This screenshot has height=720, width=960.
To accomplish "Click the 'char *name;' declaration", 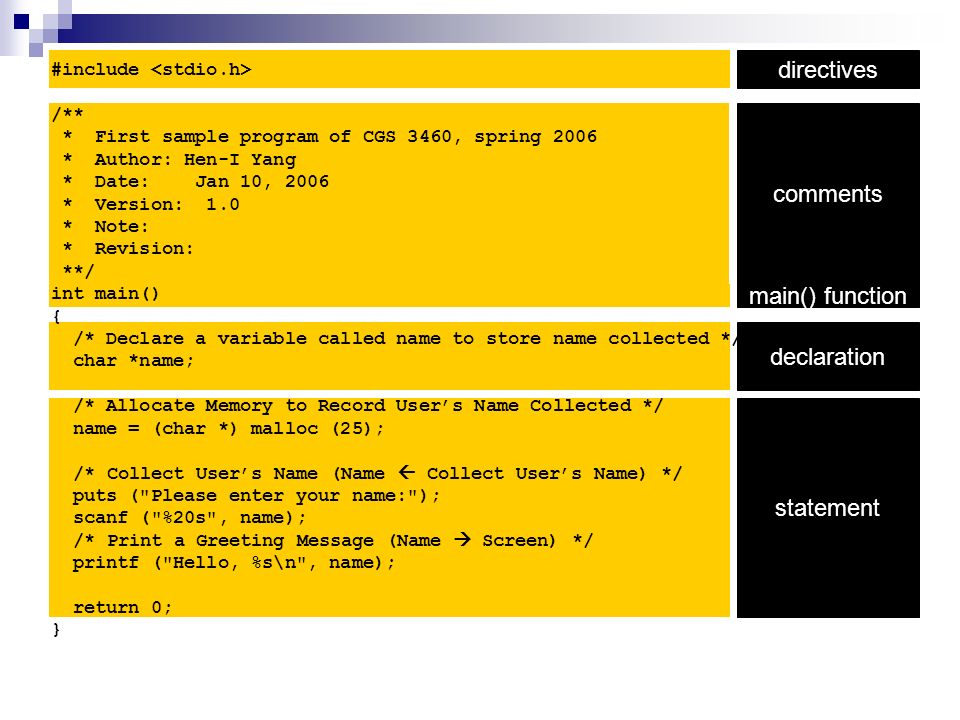I will pyautogui.click(x=133, y=361).
